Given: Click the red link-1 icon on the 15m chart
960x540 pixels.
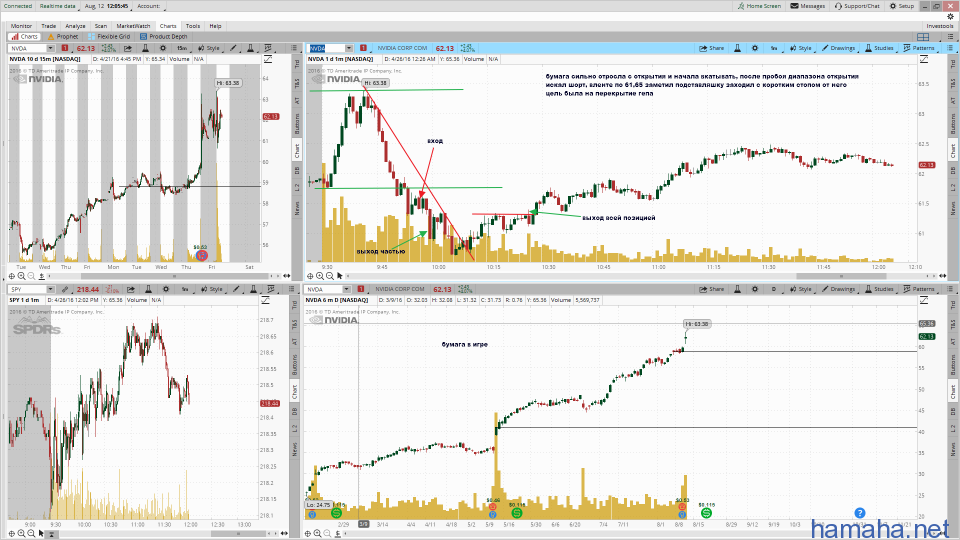Looking at the screenshot, I should [x=65, y=48].
